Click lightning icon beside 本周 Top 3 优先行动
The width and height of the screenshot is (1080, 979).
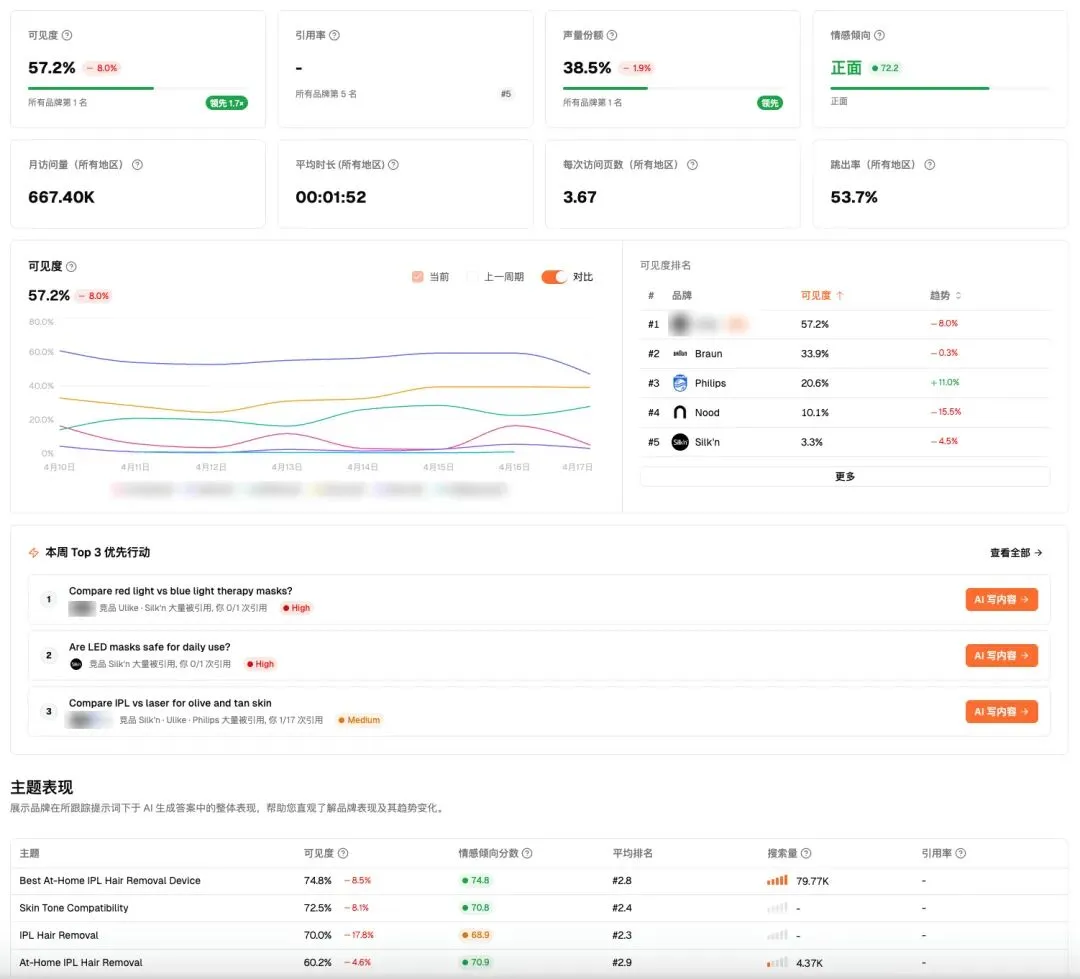(33, 553)
